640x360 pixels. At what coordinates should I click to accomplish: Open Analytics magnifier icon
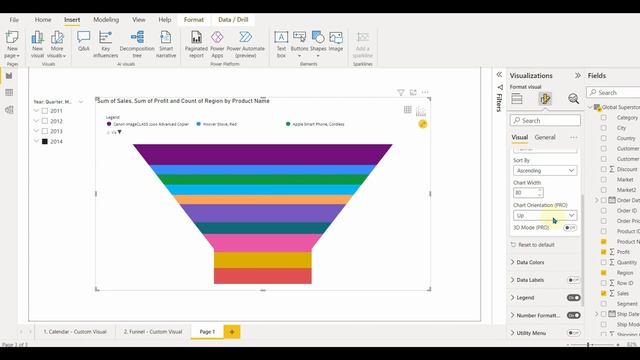point(573,99)
